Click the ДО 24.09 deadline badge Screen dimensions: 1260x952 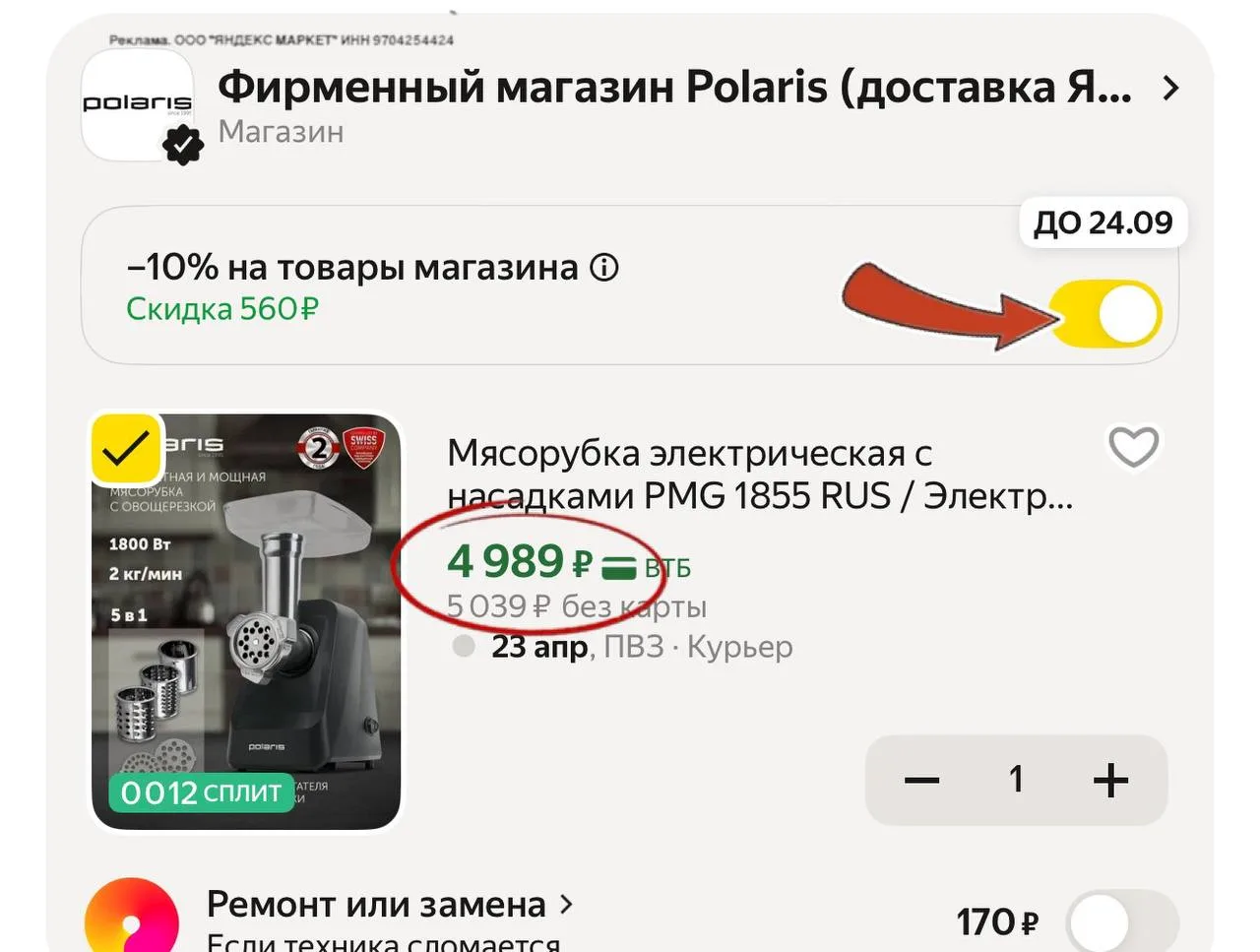(x=1103, y=222)
